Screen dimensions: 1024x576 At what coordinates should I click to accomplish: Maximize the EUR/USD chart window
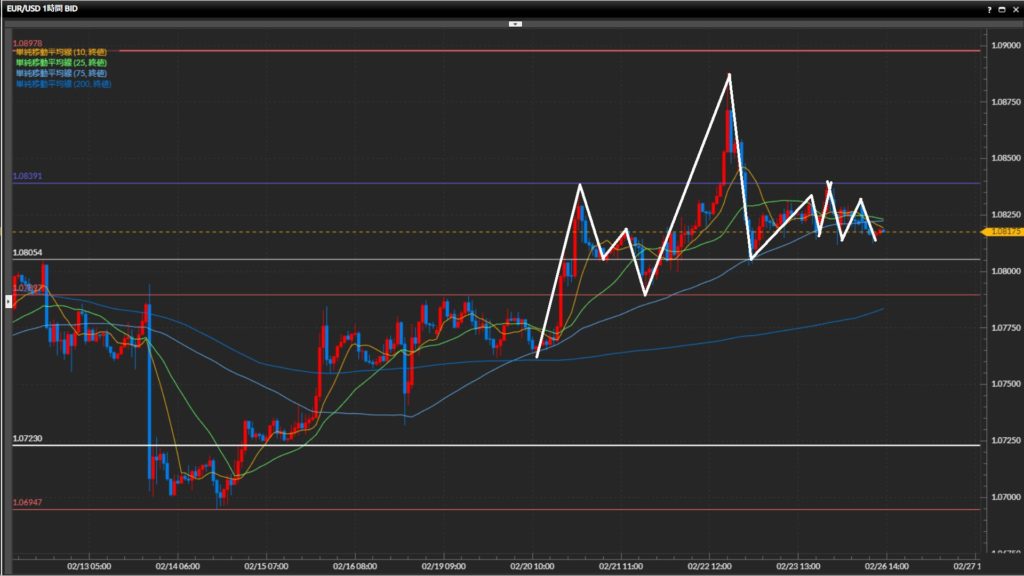click(1002, 8)
